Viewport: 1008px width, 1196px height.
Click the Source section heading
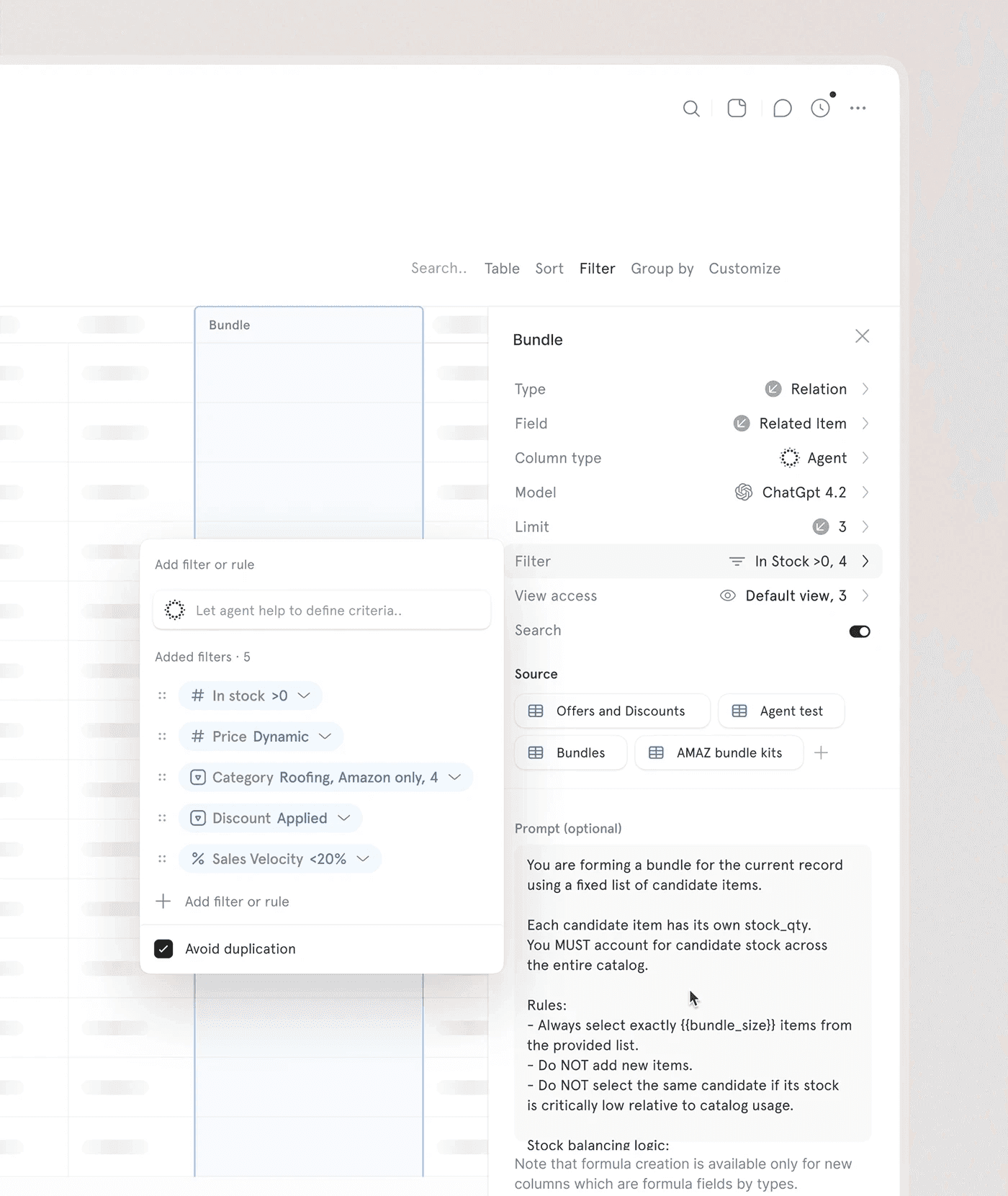[x=536, y=674]
